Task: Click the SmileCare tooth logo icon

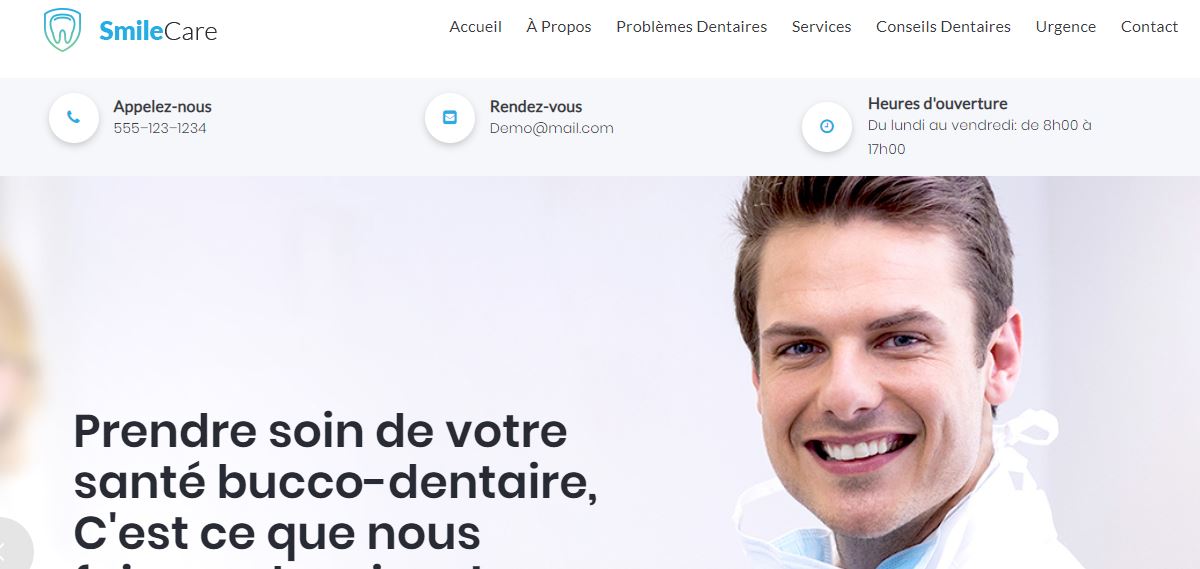Action: coord(62,30)
